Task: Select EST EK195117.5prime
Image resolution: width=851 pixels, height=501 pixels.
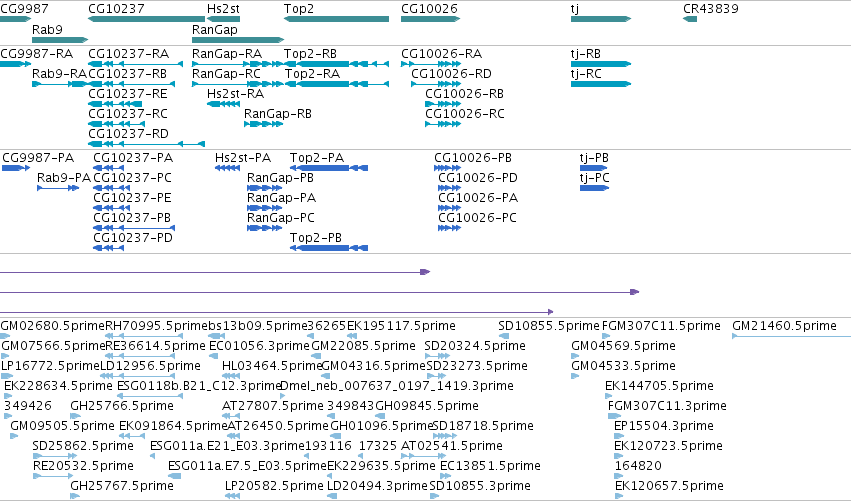Action: point(352,337)
